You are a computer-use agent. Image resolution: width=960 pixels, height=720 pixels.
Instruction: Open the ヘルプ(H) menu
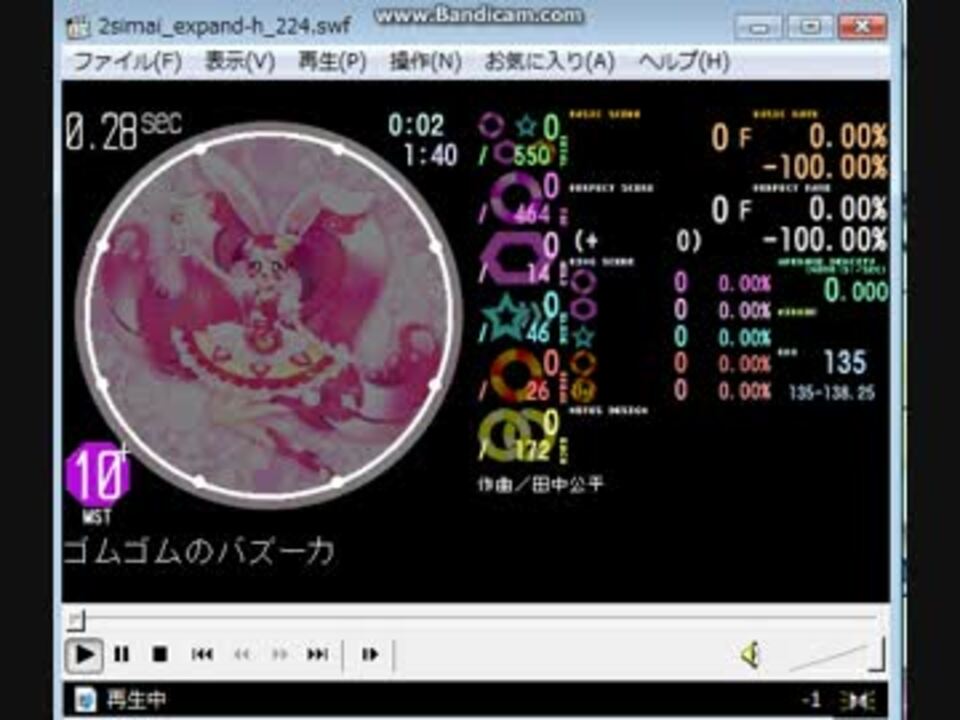click(684, 62)
